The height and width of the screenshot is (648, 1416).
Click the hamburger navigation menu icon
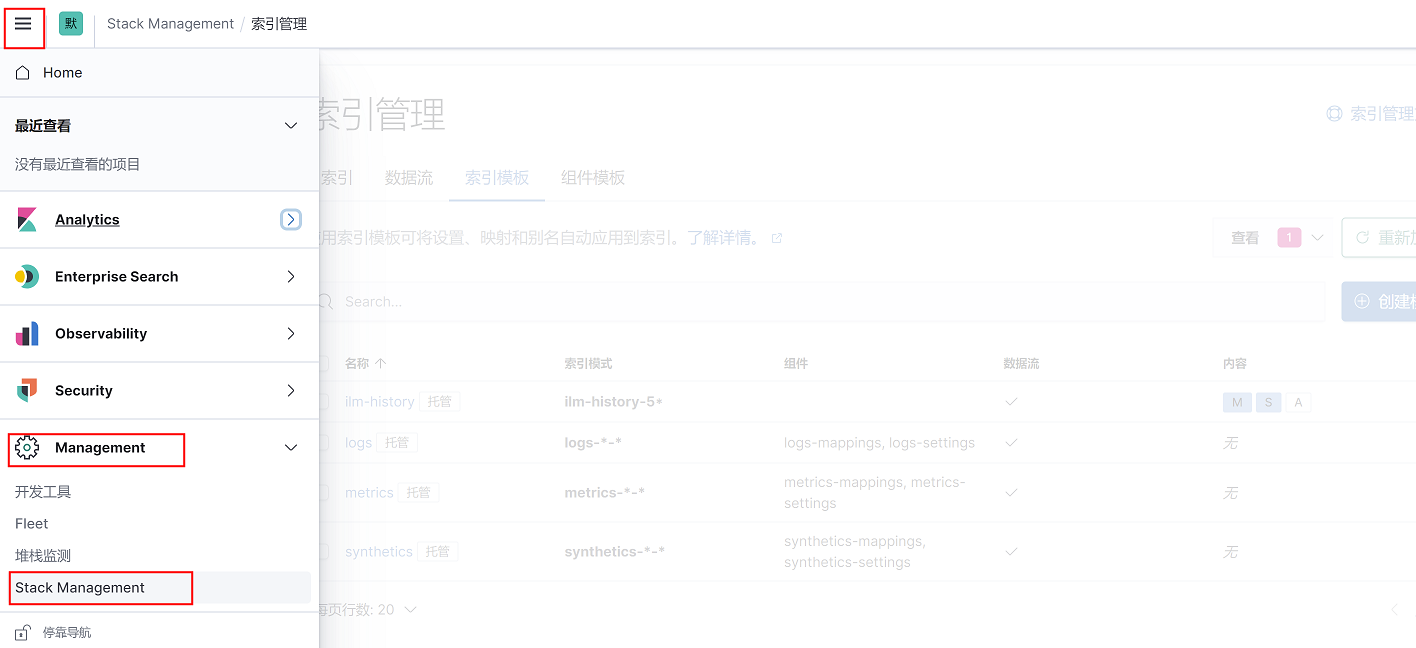point(23,24)
